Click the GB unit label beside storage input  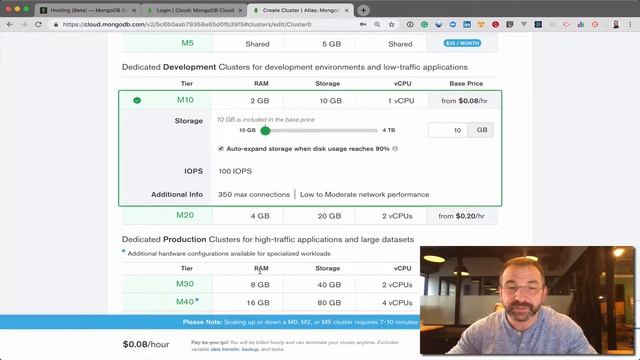pos(482,130)
